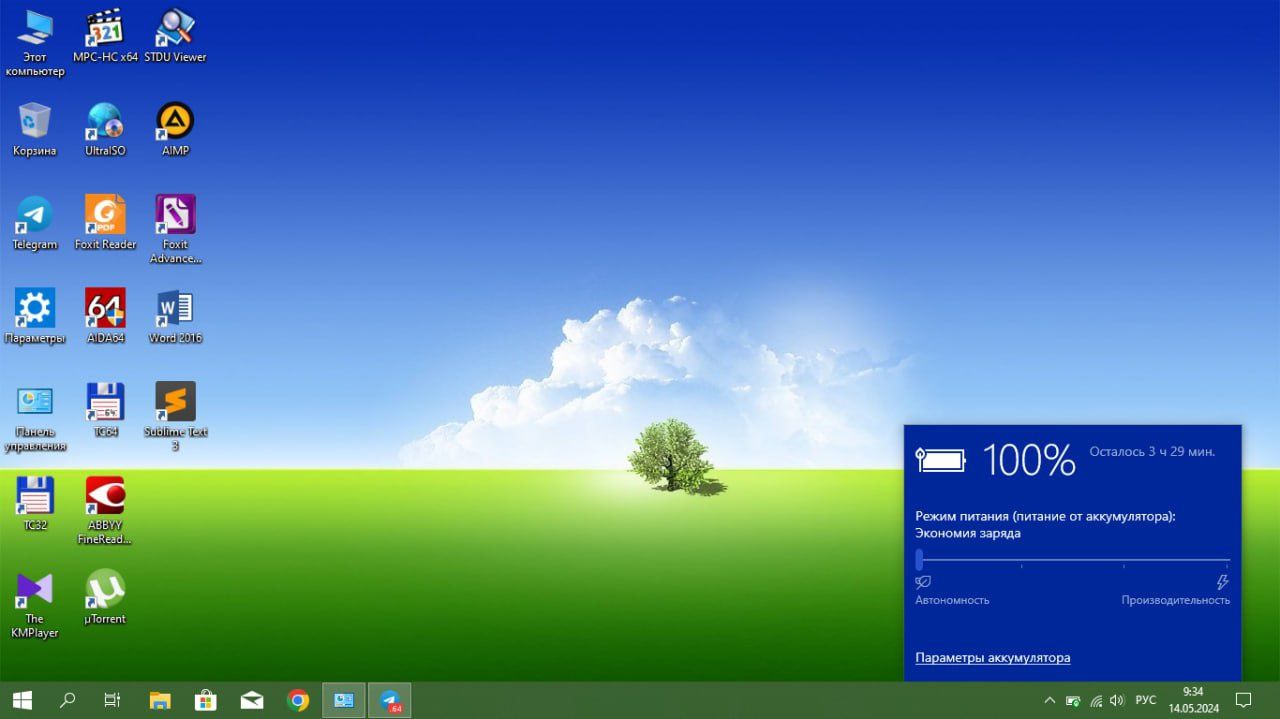This screenshot has height=719, width=1280.
Task: Show hidden system tray icons
Action: pyautogui.click(x=1049, y=700)
